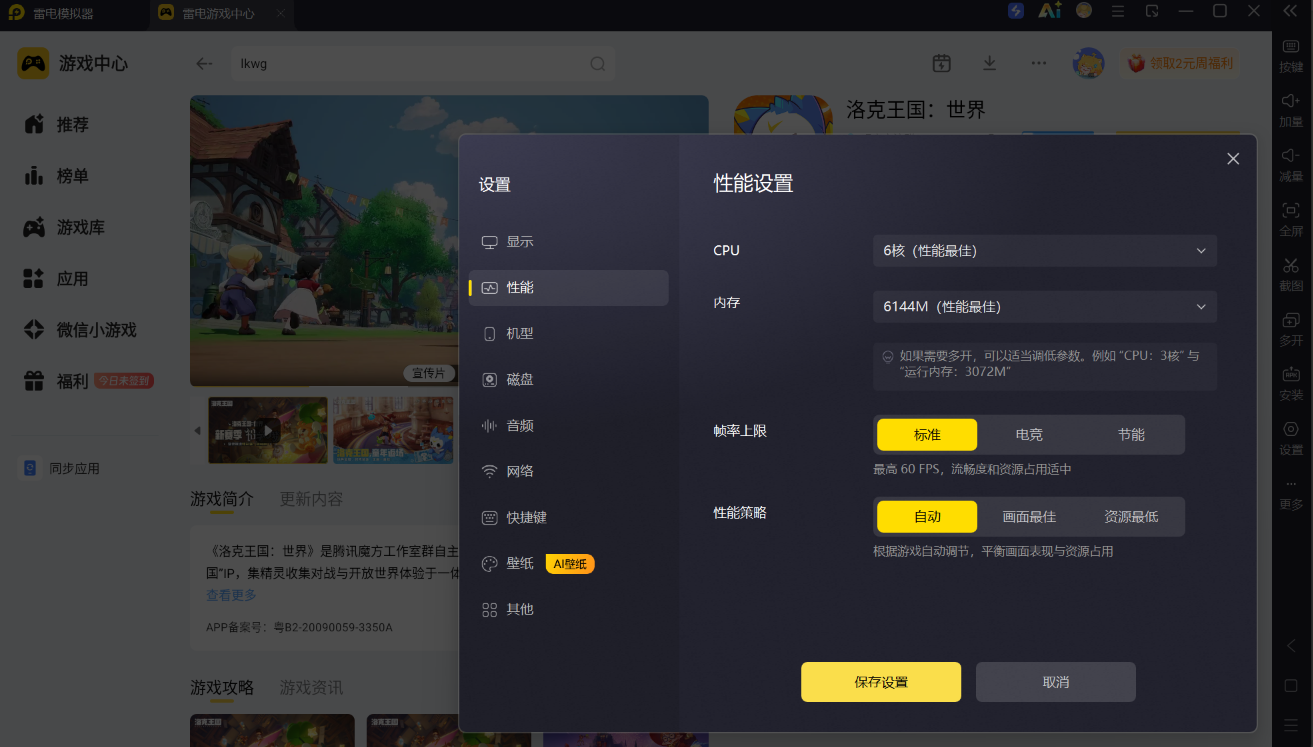Click the 保存设置 save button
The image size is (1313, 747).
pos(881,682)
